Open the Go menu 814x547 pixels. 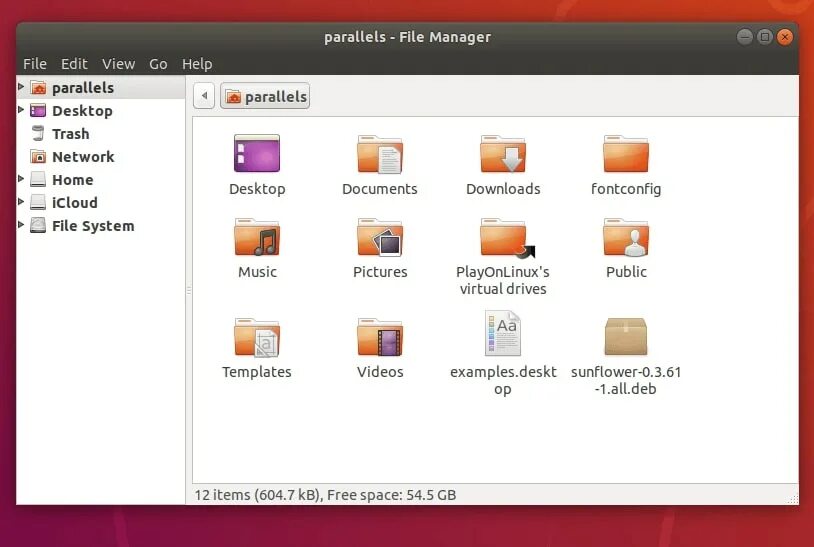pyautogui.click(x=158, y=64)
